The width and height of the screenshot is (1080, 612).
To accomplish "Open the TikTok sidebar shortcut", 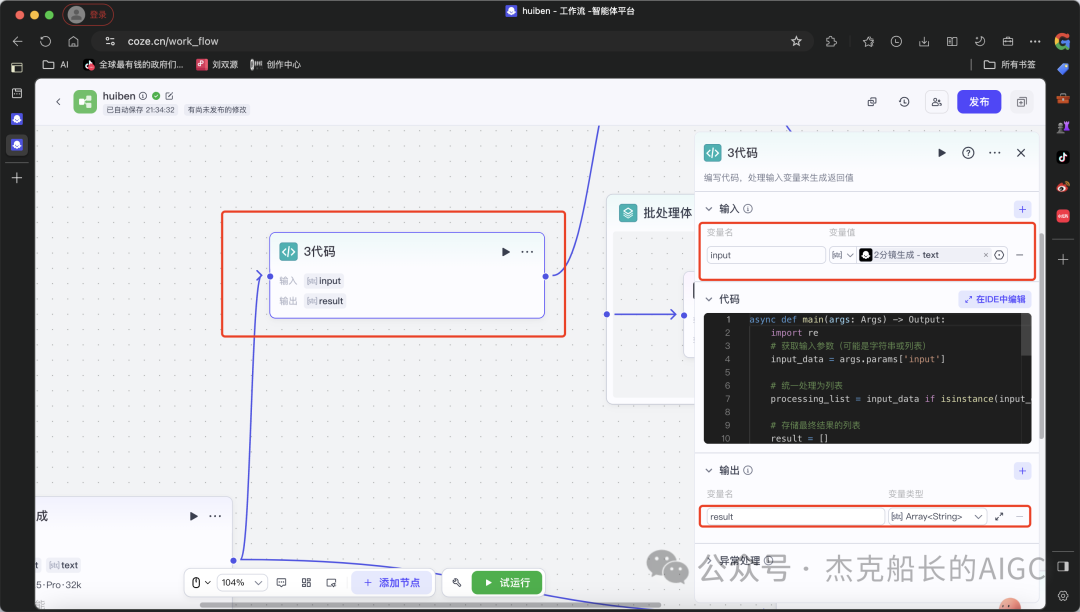I will click(1063, 157).
